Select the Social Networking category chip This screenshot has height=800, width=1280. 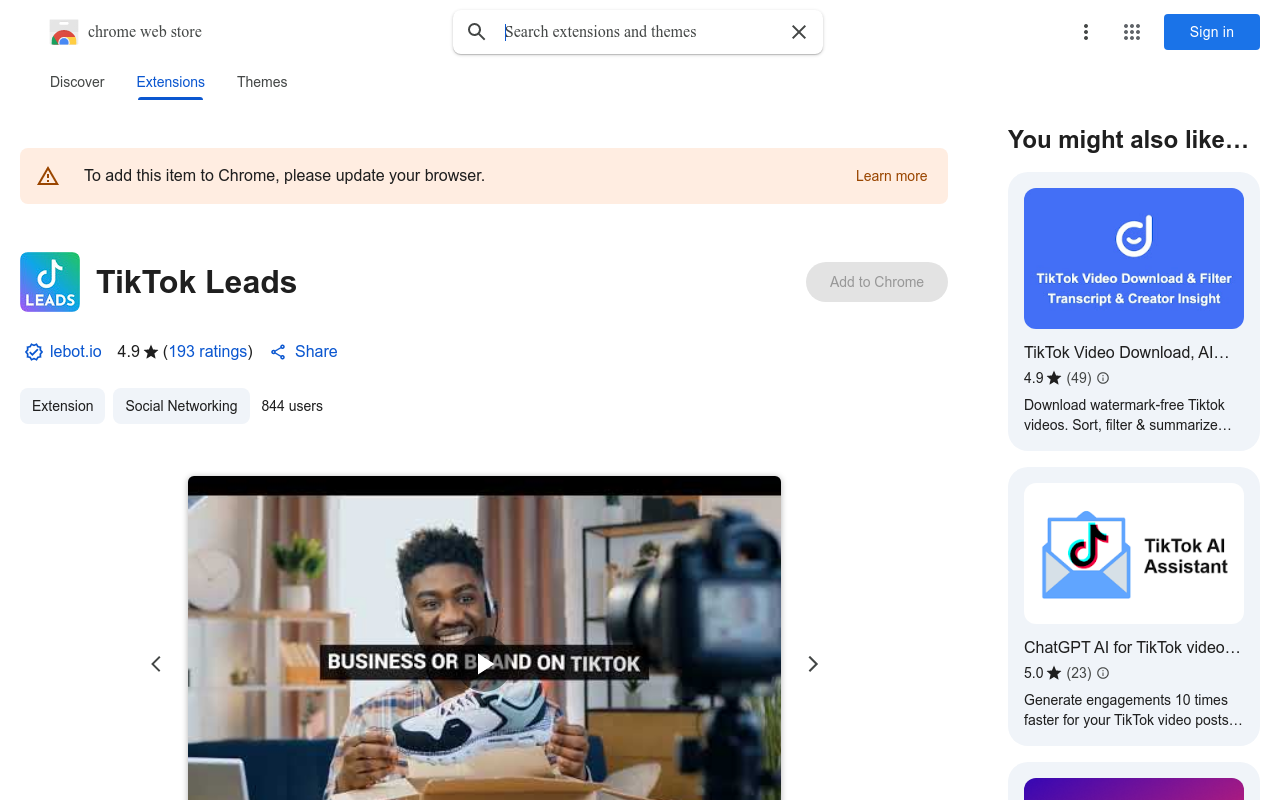click(x=181, y=406)
